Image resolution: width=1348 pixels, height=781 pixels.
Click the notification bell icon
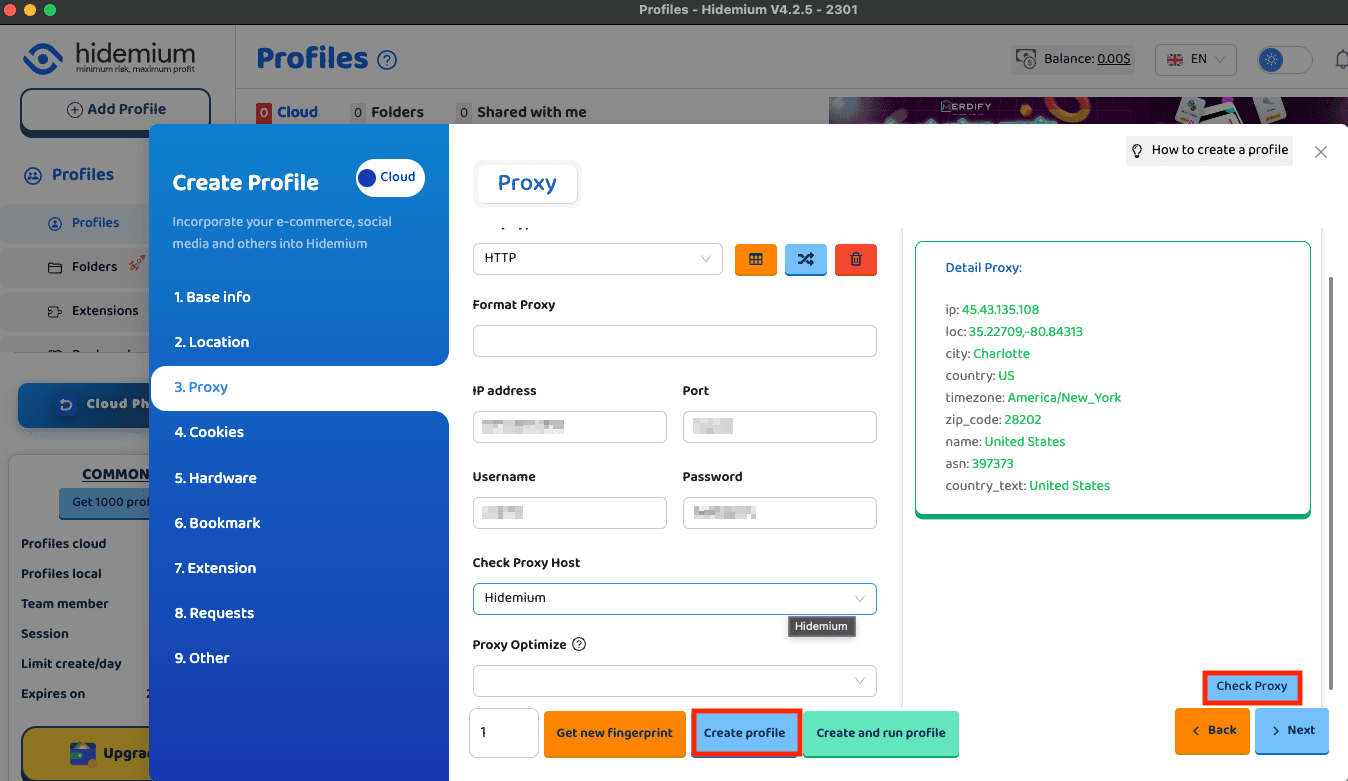[x=1342, y=60]
